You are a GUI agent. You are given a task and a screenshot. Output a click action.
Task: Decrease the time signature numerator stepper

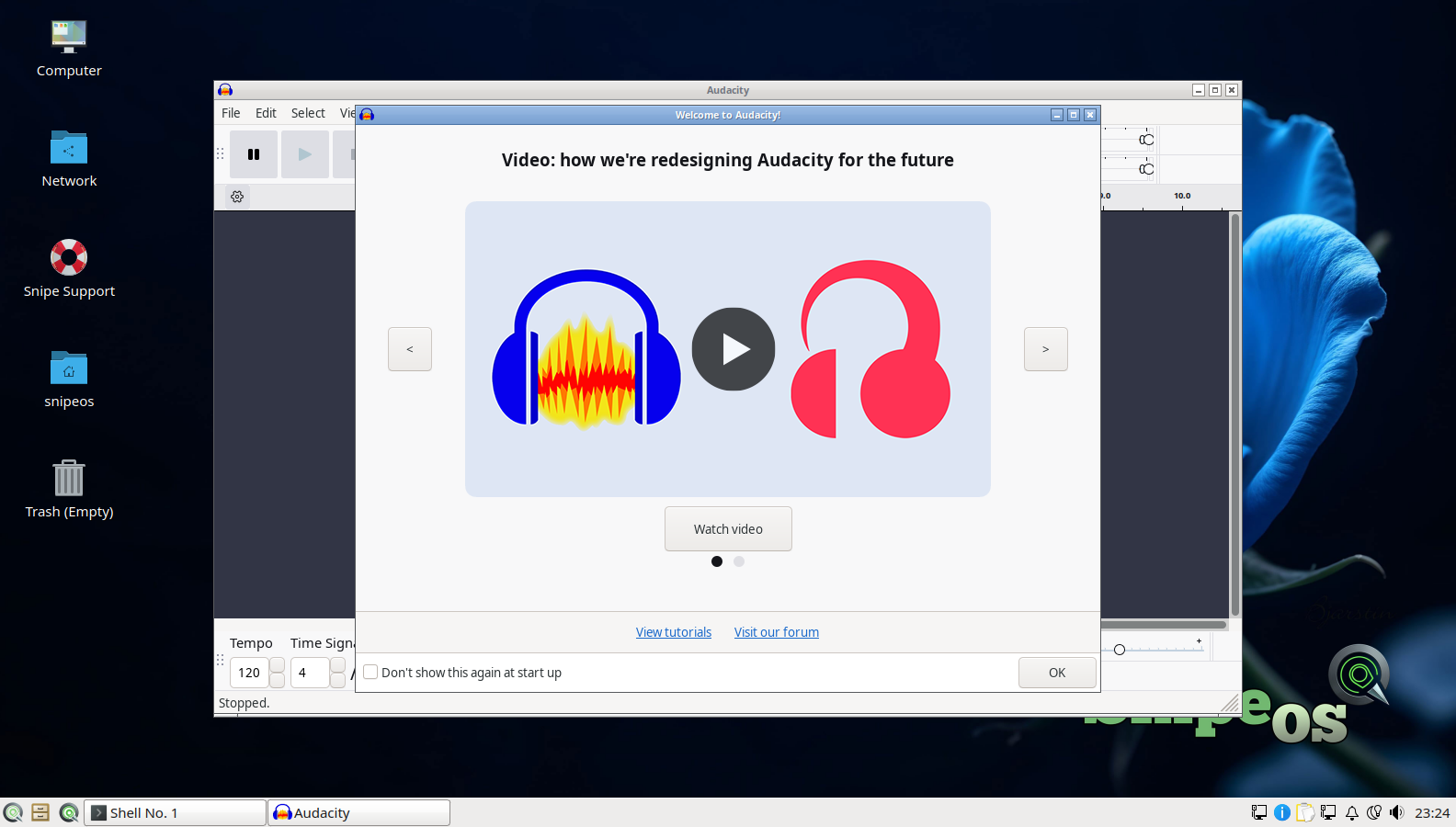coord(338,680)
